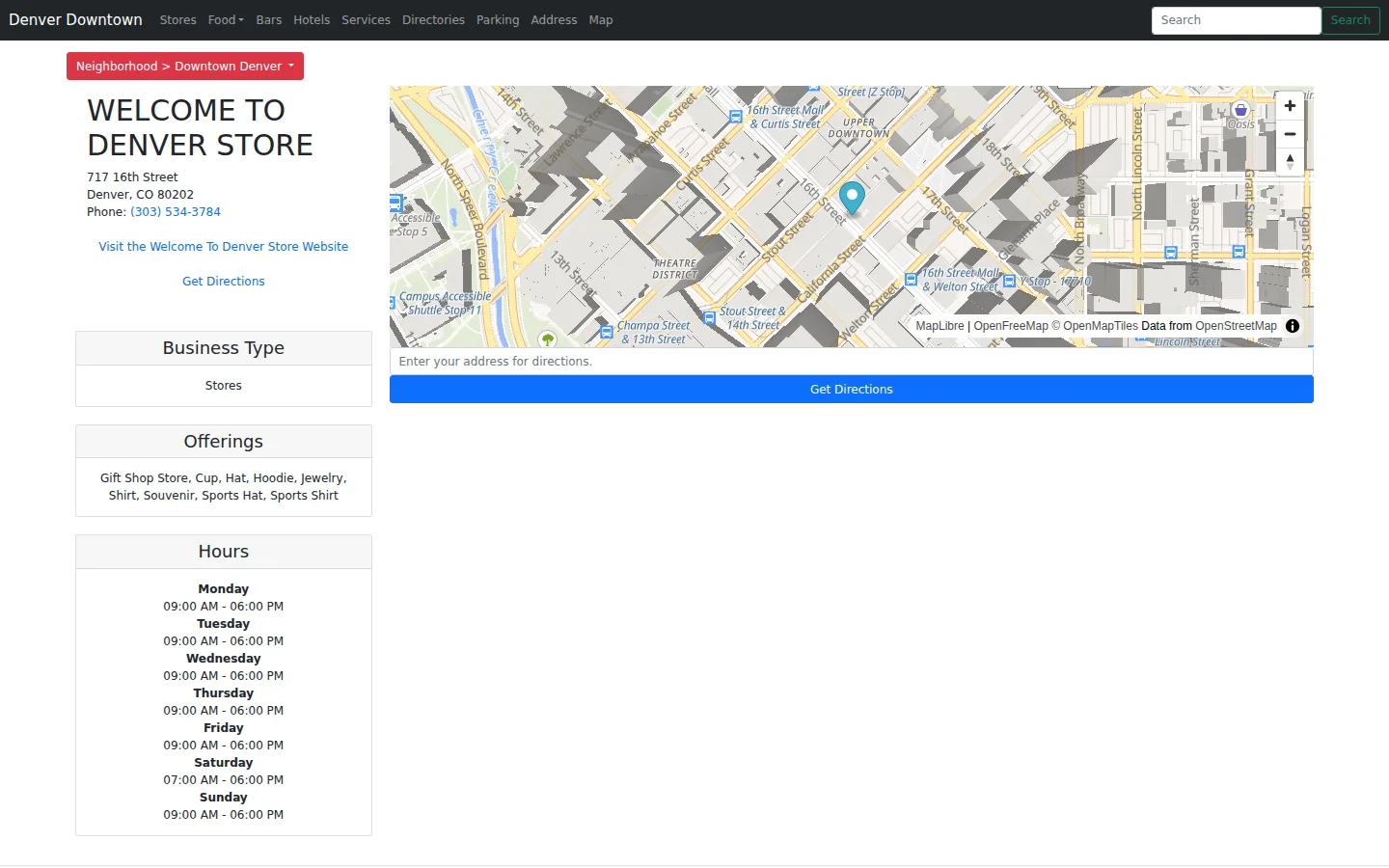The width and height of the screenshot is (1389, 868).
Task: Go to Denver Downtown home brand link
Action: tap(75, 20)
